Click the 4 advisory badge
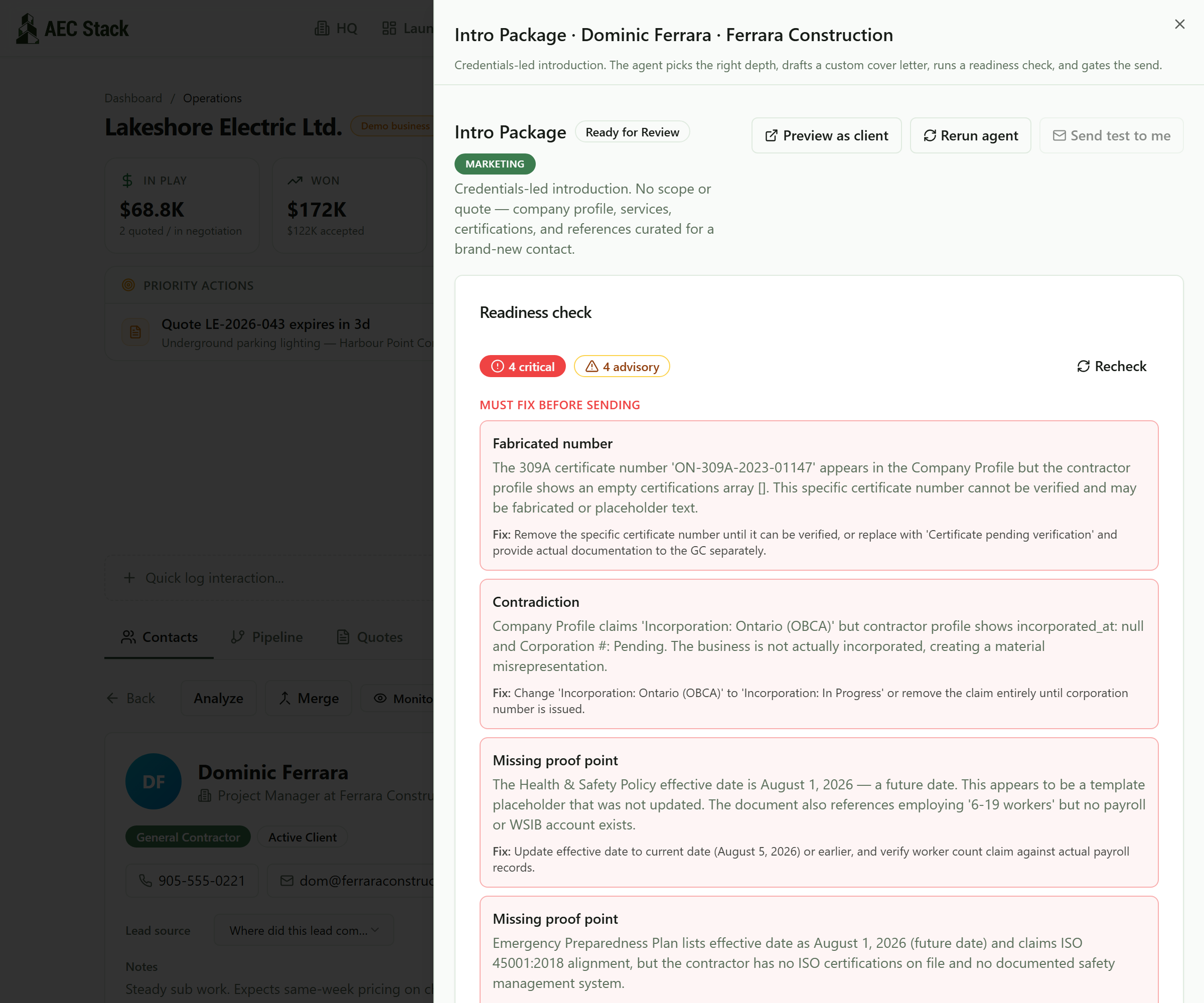The width and height of the screenshot is (1204, 1003). point(622,366)
